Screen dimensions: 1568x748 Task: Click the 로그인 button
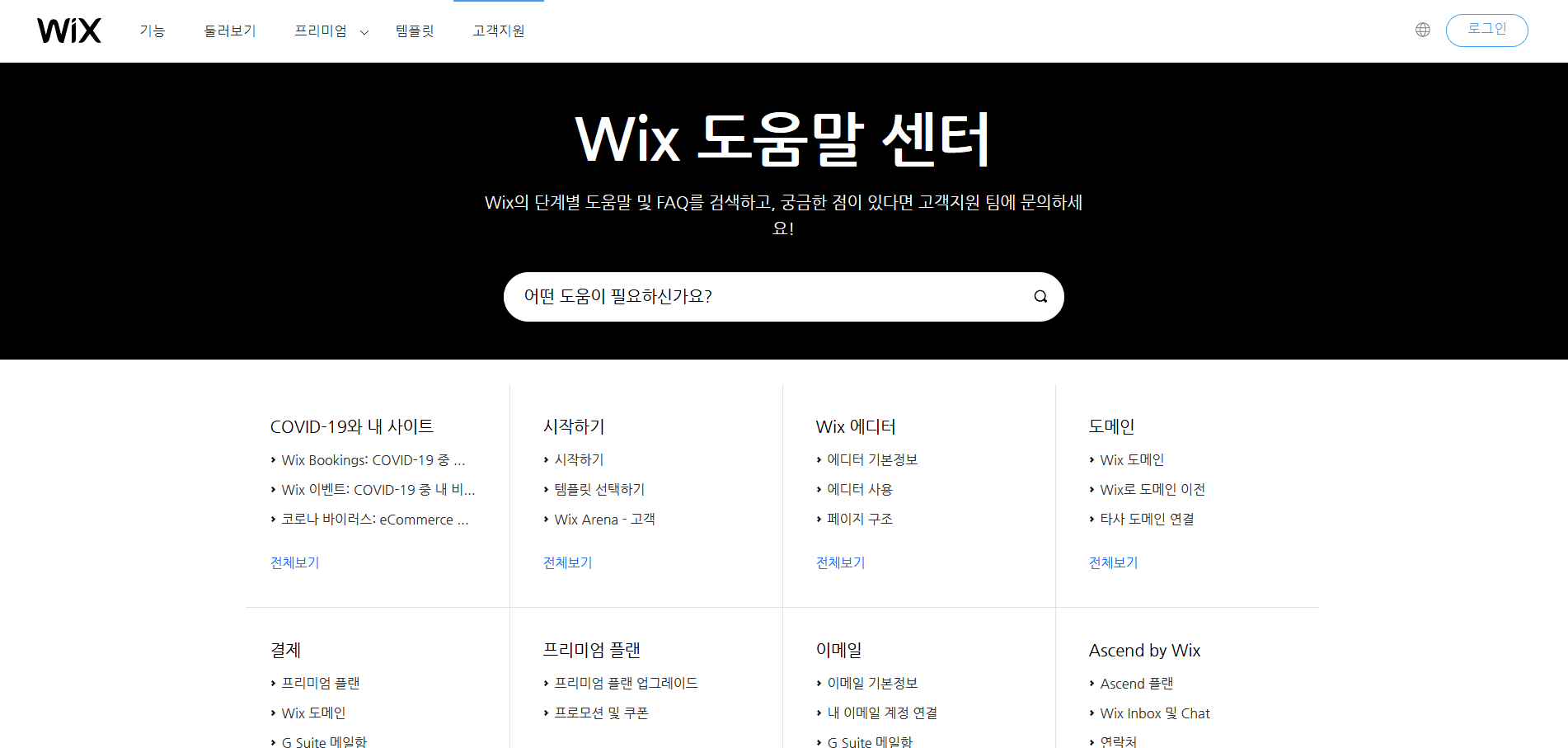click(1486, 30)
